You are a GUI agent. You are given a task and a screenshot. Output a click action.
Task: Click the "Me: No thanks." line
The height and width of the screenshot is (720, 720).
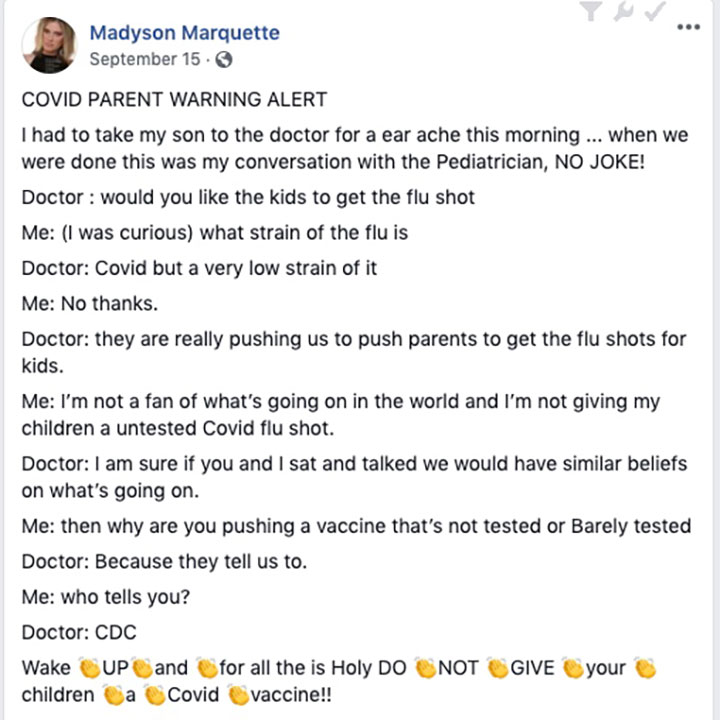(x=90, y=302)
